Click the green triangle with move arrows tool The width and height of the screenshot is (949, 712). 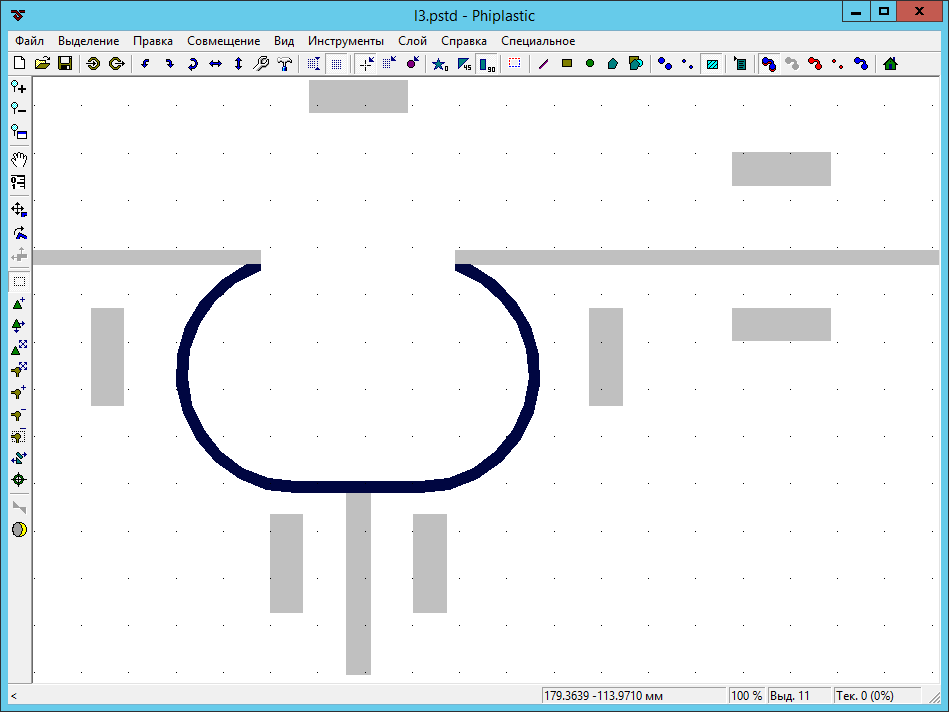pos(19,326)
